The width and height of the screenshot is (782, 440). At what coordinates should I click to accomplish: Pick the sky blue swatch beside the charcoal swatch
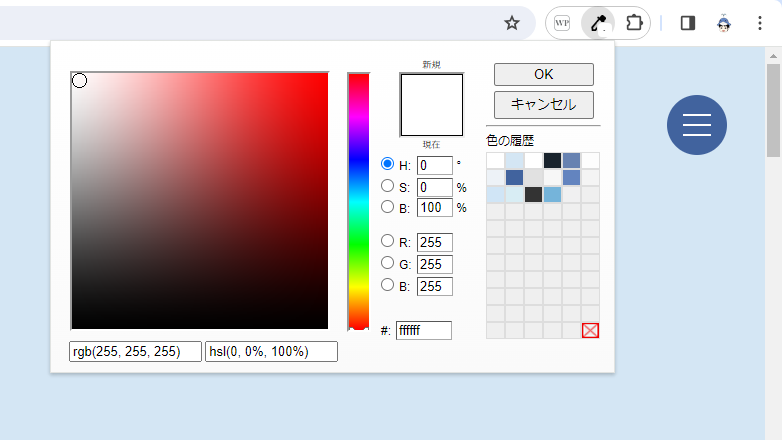tap(552, 195)
